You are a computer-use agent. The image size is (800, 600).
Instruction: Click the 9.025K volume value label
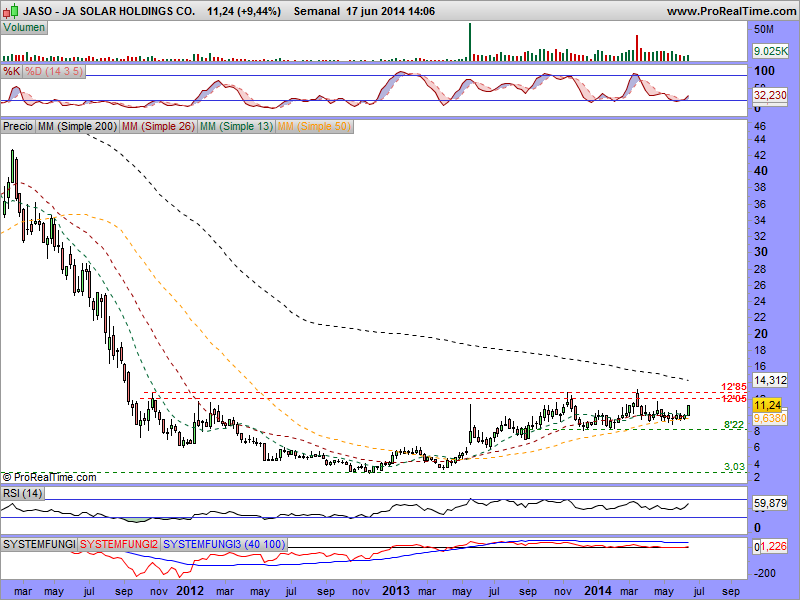(770, 51)
